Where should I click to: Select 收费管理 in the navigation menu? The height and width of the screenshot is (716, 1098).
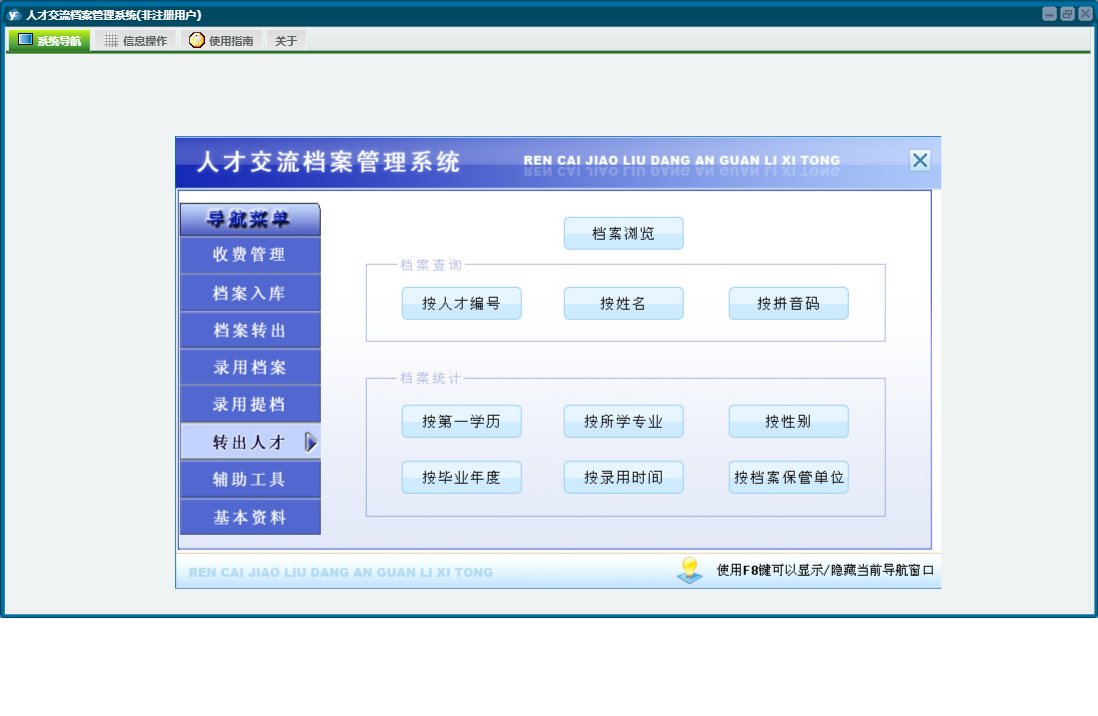pyautogui.click(x=250, y=255)
